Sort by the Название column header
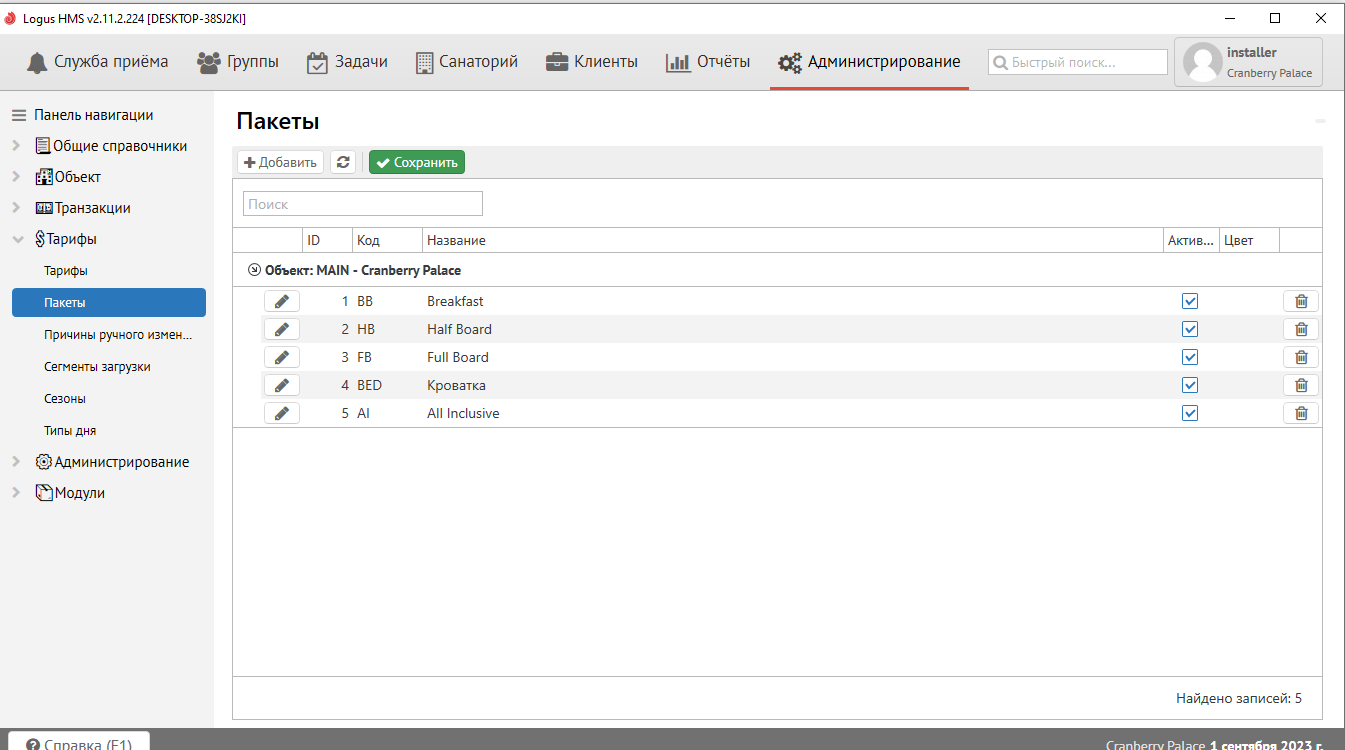This screenshot has height=750, width=1345. [x=793, y=240]
